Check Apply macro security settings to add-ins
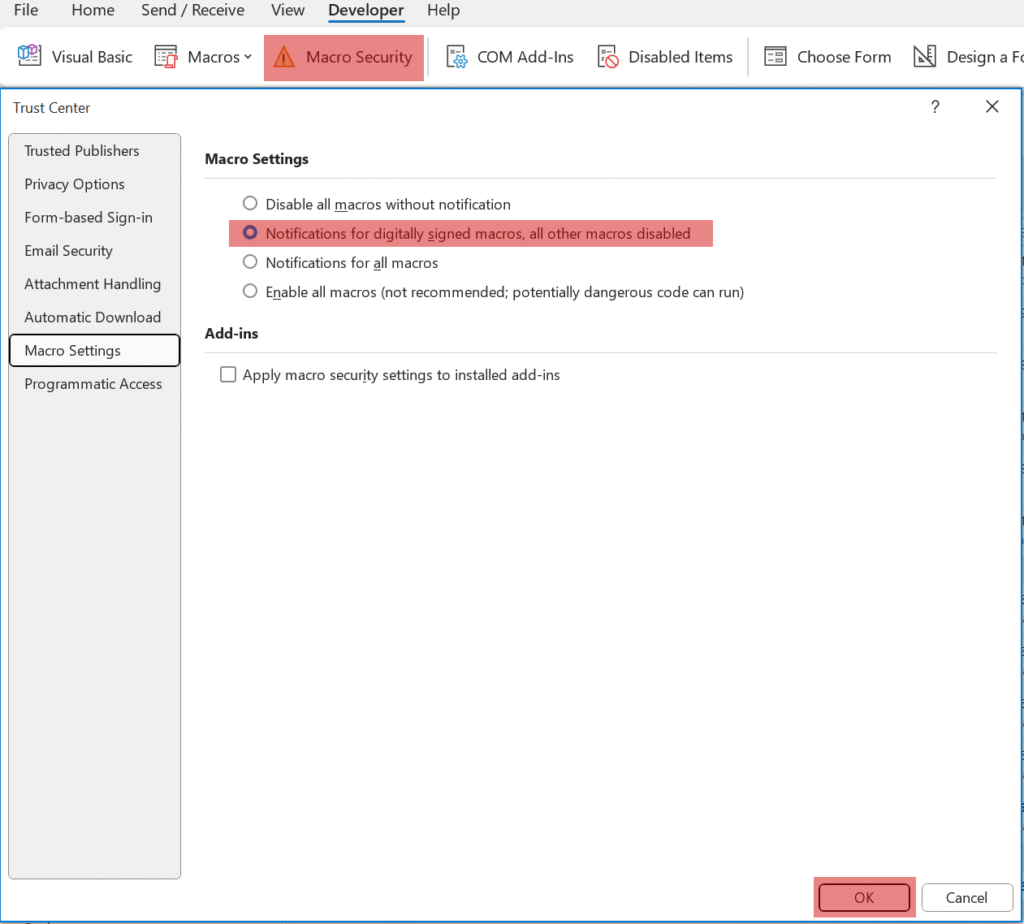The image size is (1024, 924). pos(228,375)
